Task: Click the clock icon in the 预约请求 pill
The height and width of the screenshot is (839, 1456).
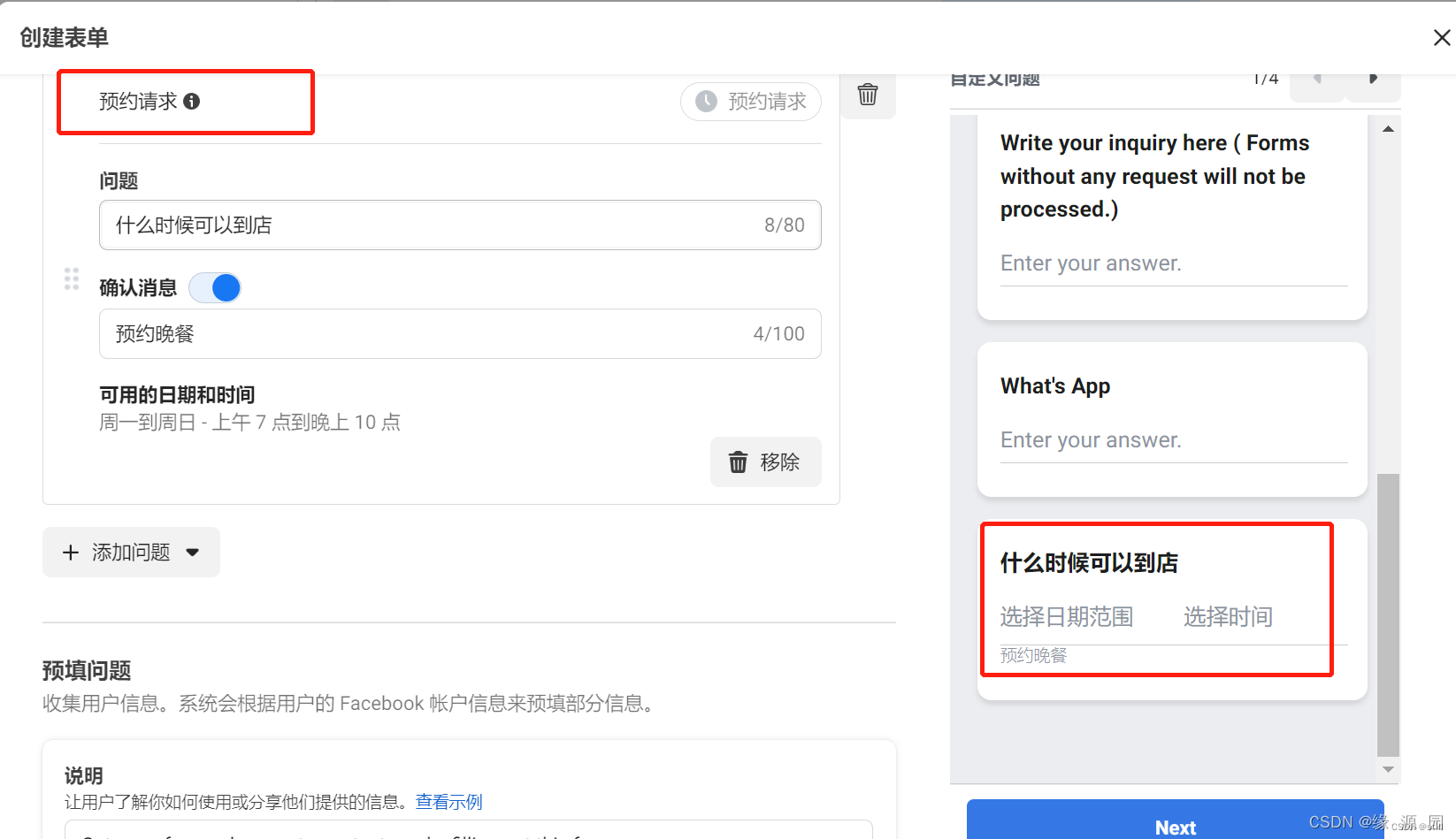Action: coord(705,102)
